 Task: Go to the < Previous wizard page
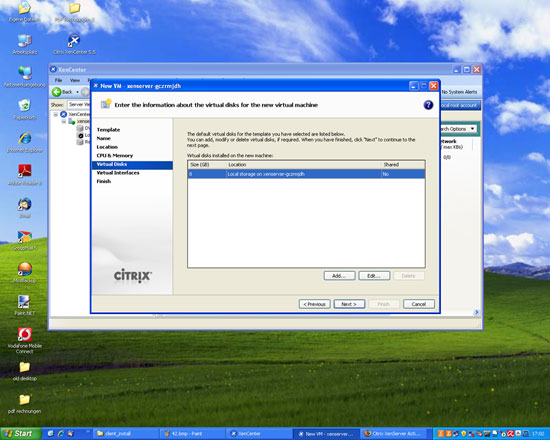[x=314, y=304]
